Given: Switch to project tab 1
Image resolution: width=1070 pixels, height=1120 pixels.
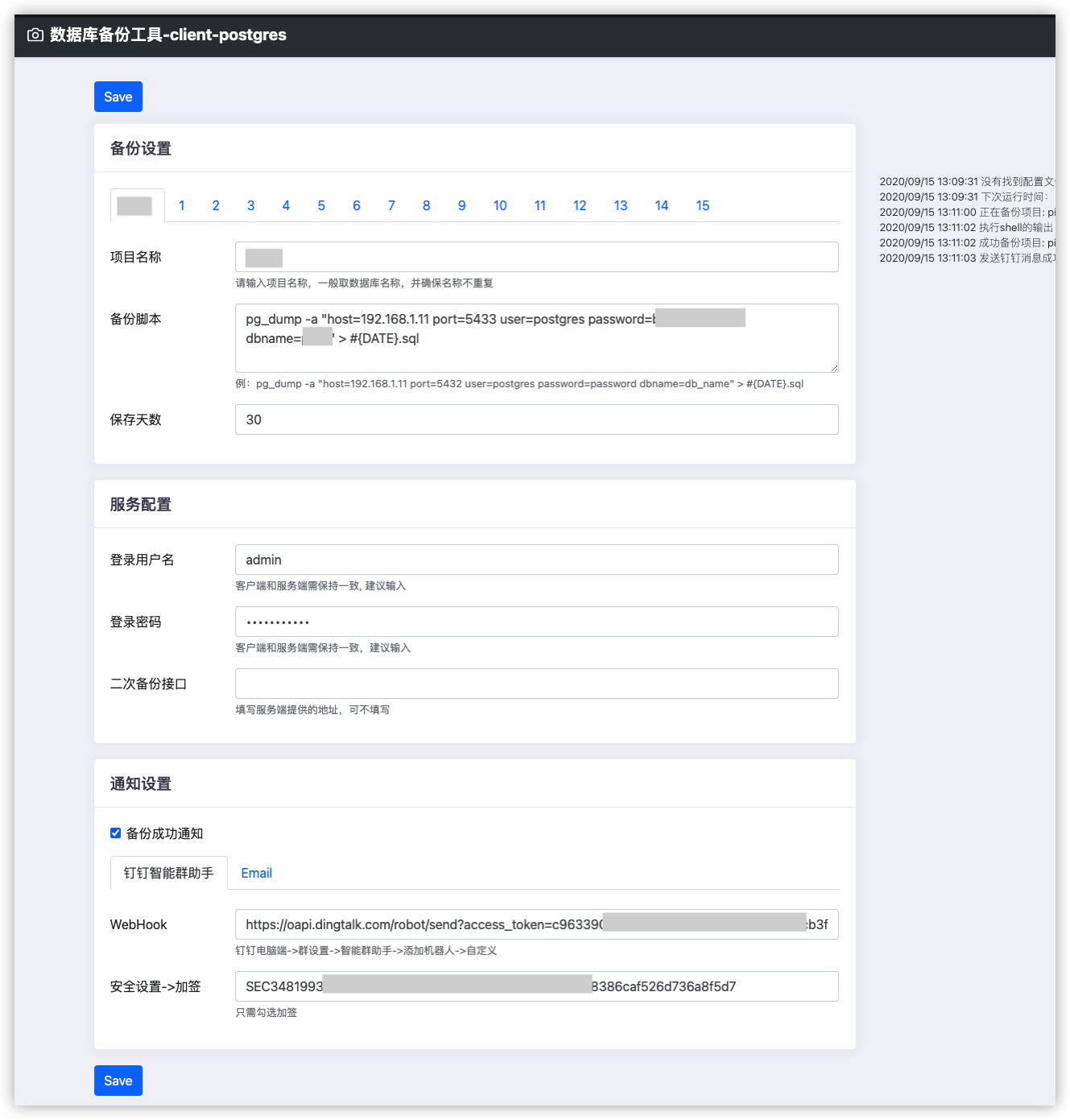Looking at the screenshot, I should 182,205.
